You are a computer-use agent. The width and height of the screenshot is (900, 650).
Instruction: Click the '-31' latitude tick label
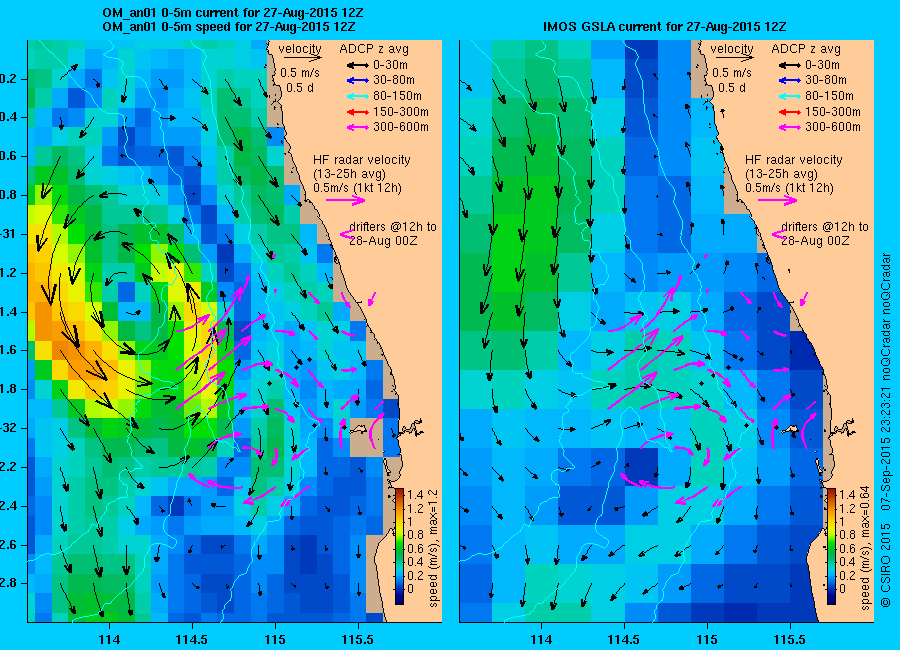(7, 234)
